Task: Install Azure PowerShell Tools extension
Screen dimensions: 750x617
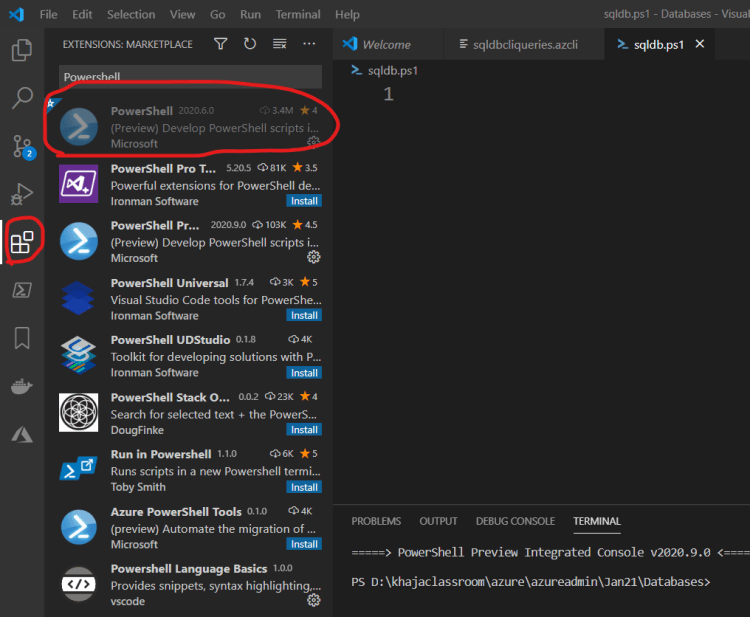Action: point(304,544)
